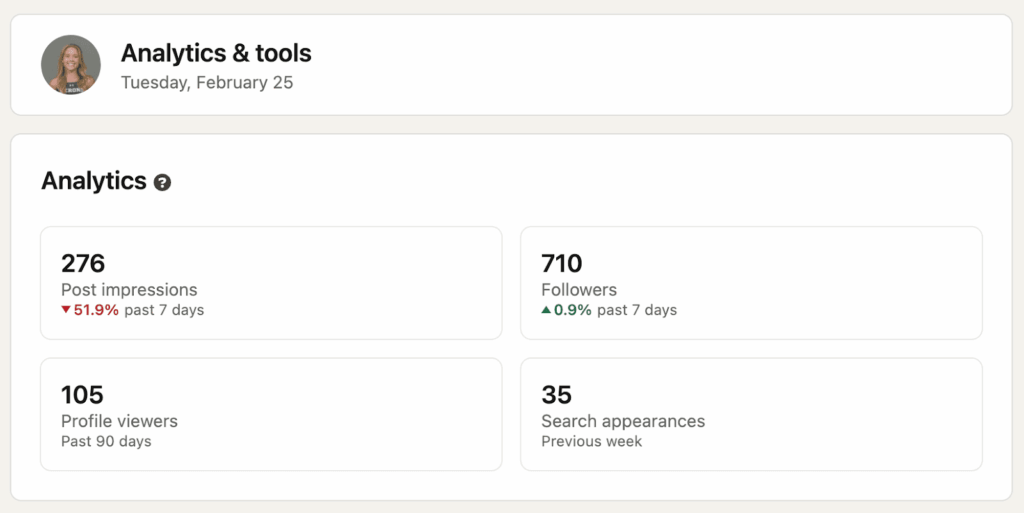Screen dimensions: 1024x513
Task: Select the "Followers" label
Action: [x=579, y=290]
